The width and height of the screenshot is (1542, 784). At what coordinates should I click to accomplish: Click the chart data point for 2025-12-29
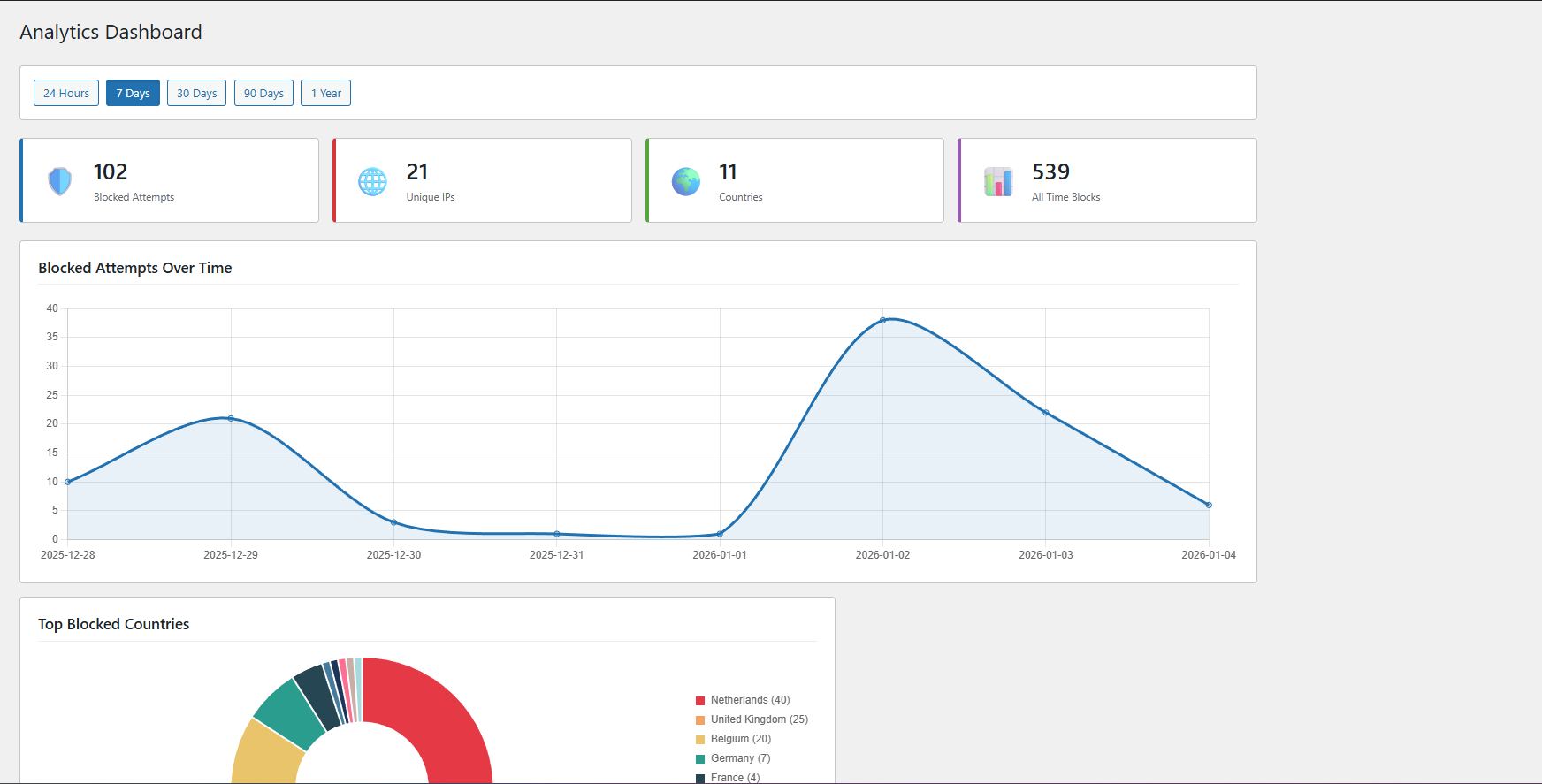(x=231, y=418)
